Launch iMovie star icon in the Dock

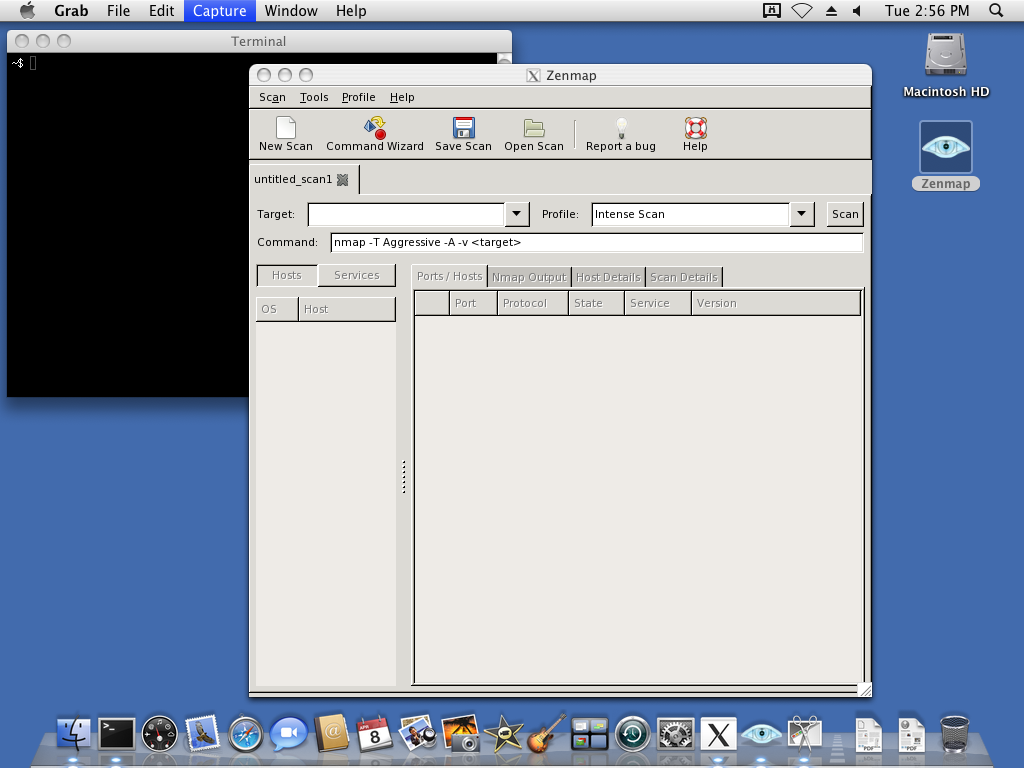[504, 733]
